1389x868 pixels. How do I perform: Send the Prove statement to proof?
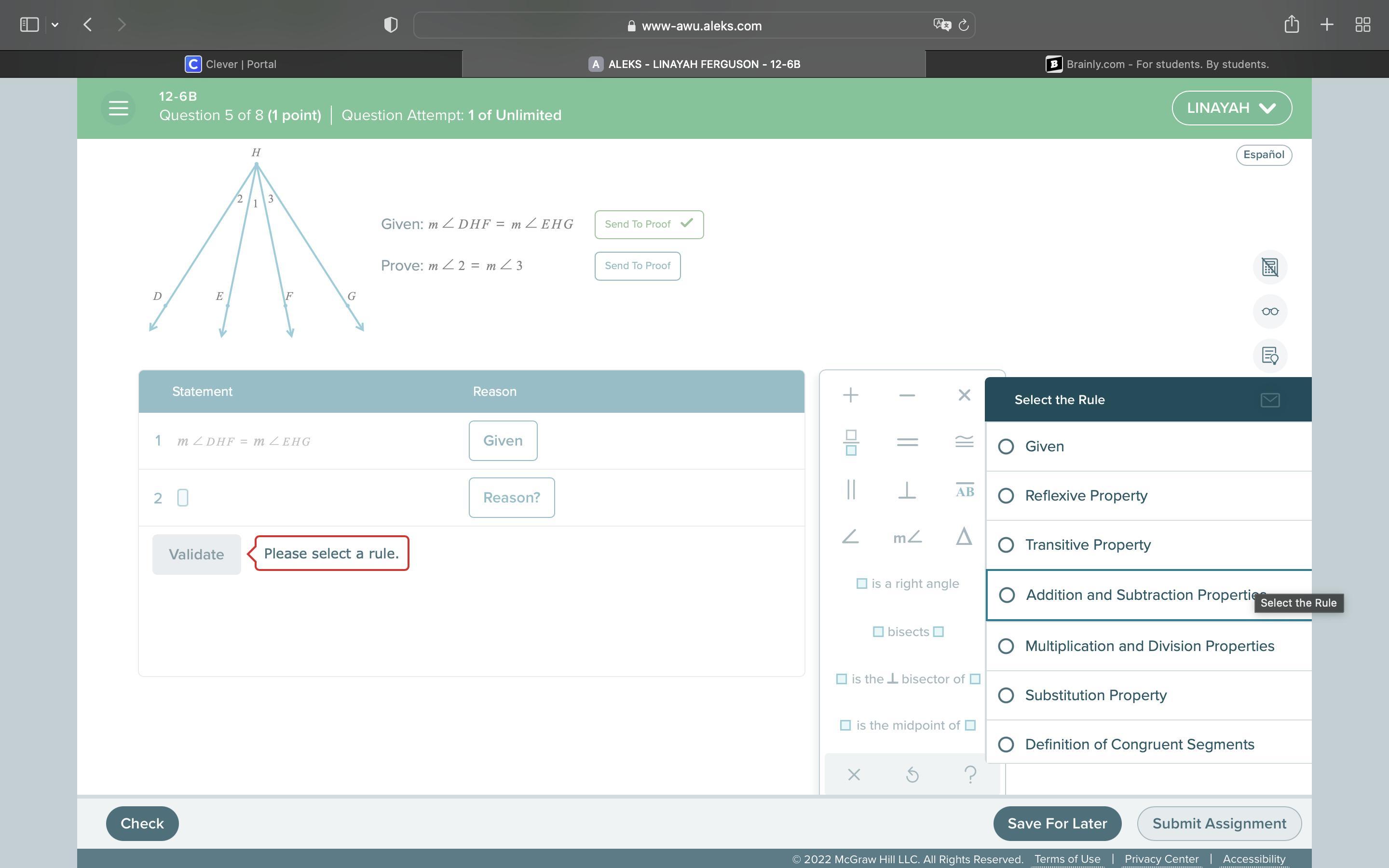pos(637,266)
